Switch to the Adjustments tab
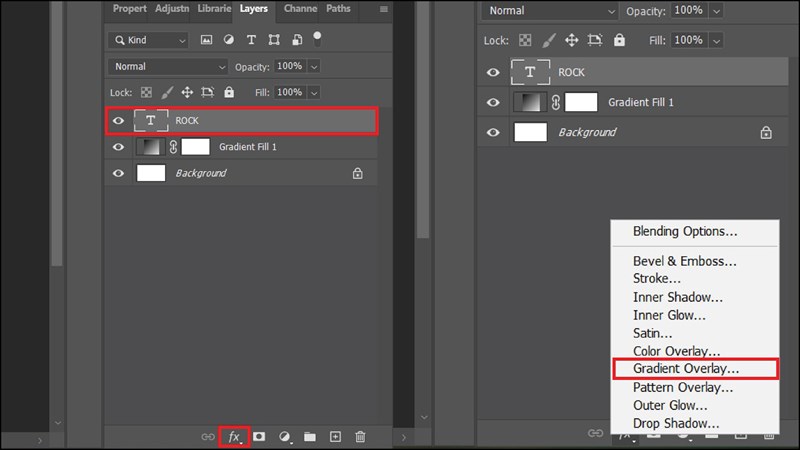Viewport: 800px width, 450px height. tap(172, 9)
